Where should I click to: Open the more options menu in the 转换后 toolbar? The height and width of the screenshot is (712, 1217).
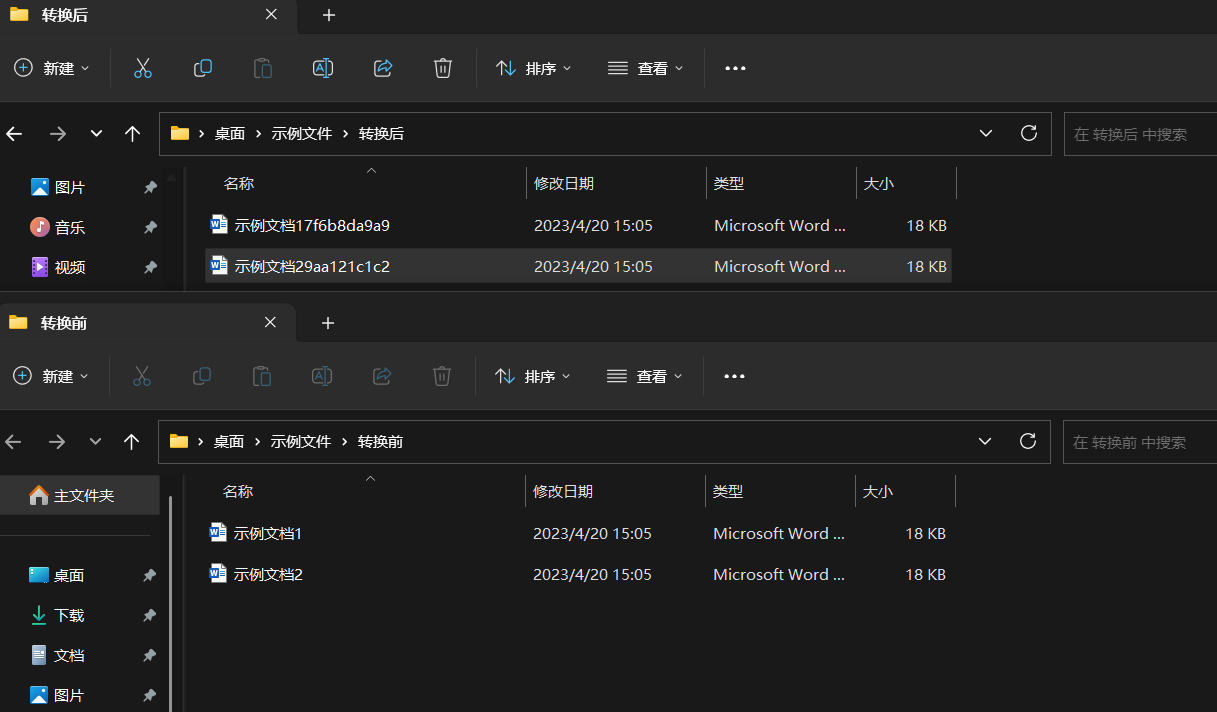point(735,68)
